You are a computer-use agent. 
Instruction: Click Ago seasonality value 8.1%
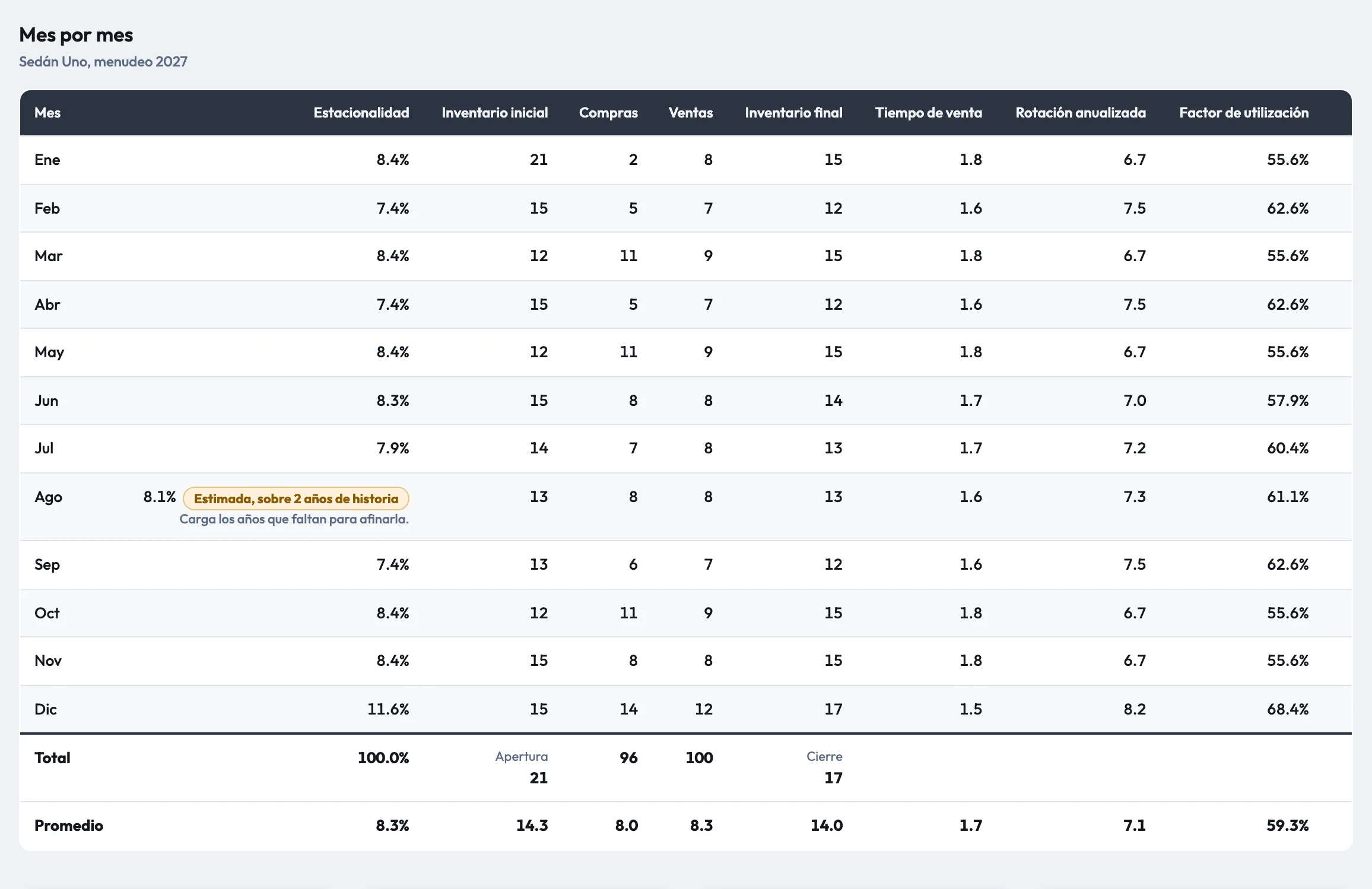pyautogui.click(x=160, y=497)
